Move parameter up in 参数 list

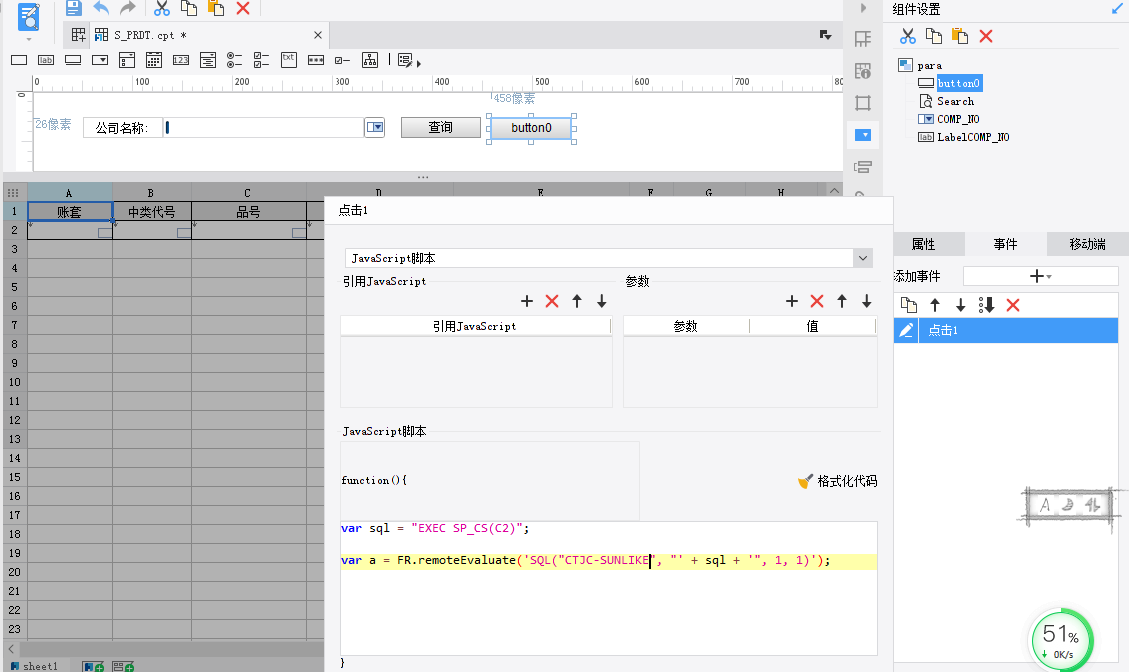(842, 301)
